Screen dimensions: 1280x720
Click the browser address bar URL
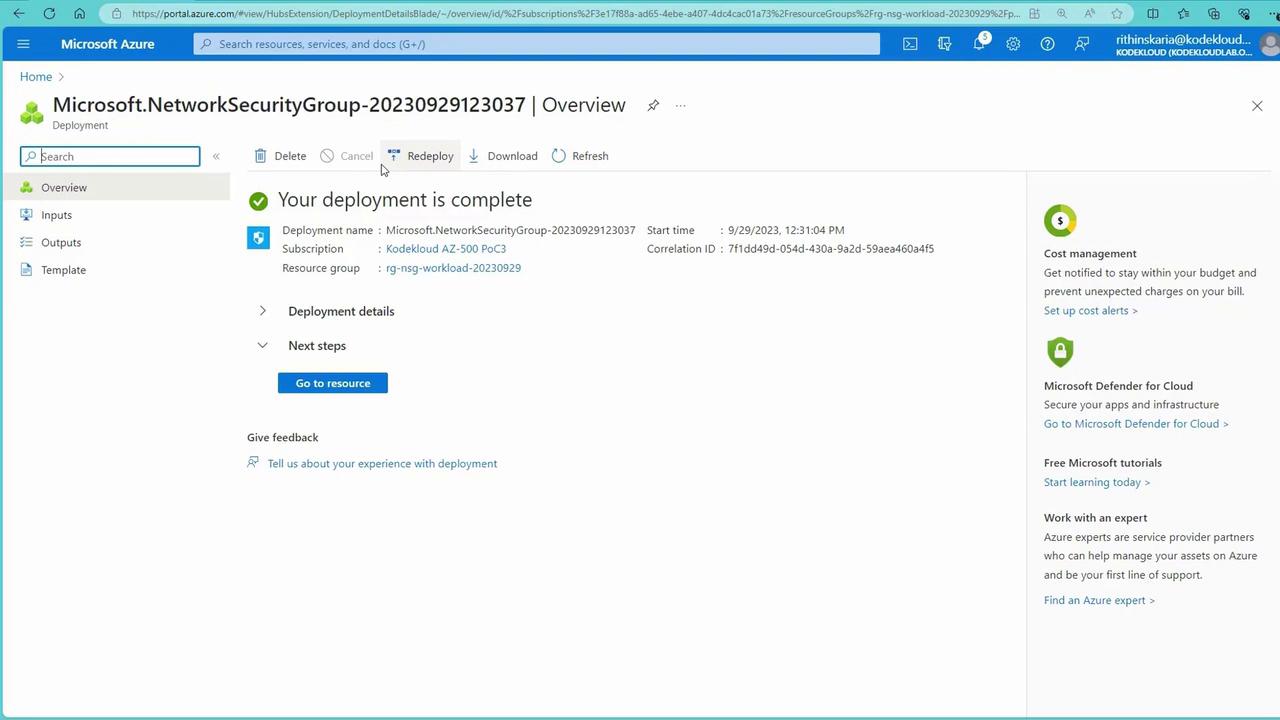coord(575,14)
